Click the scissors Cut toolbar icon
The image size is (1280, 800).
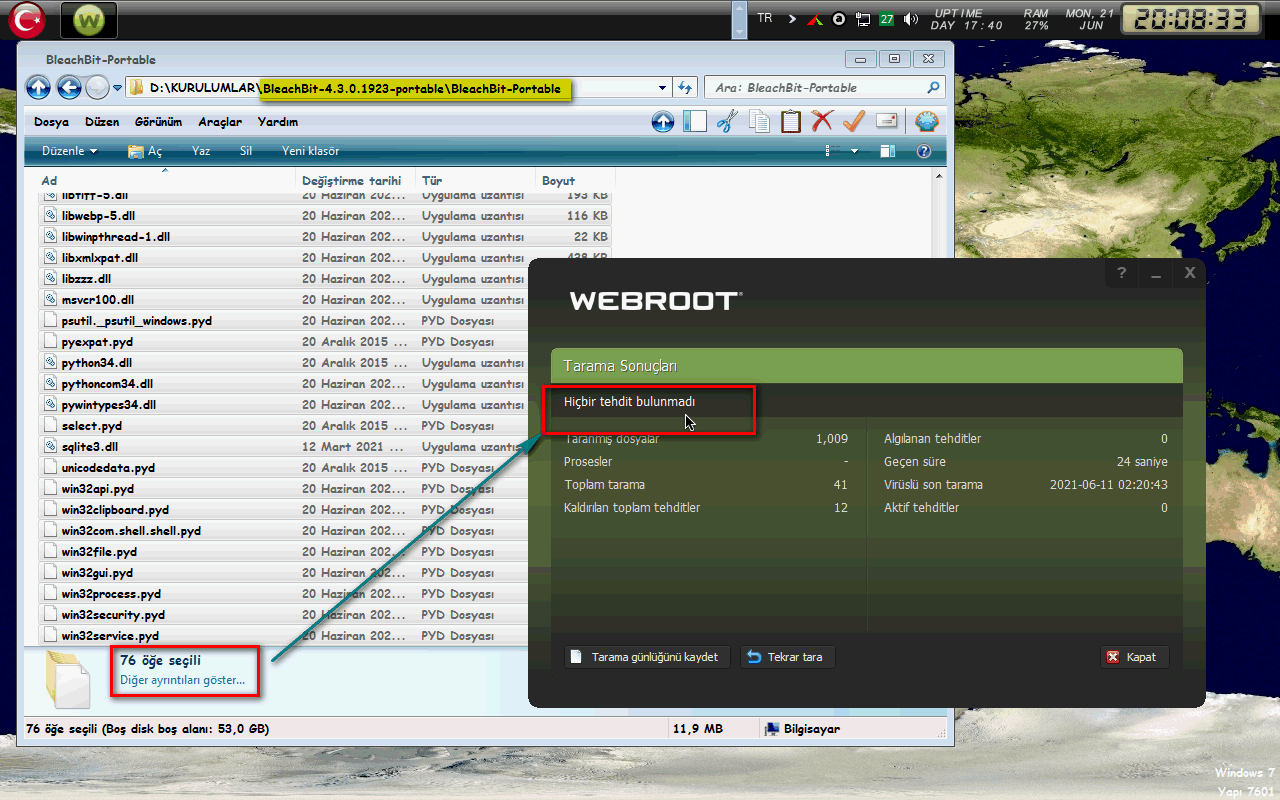click(x=727, y=122)
